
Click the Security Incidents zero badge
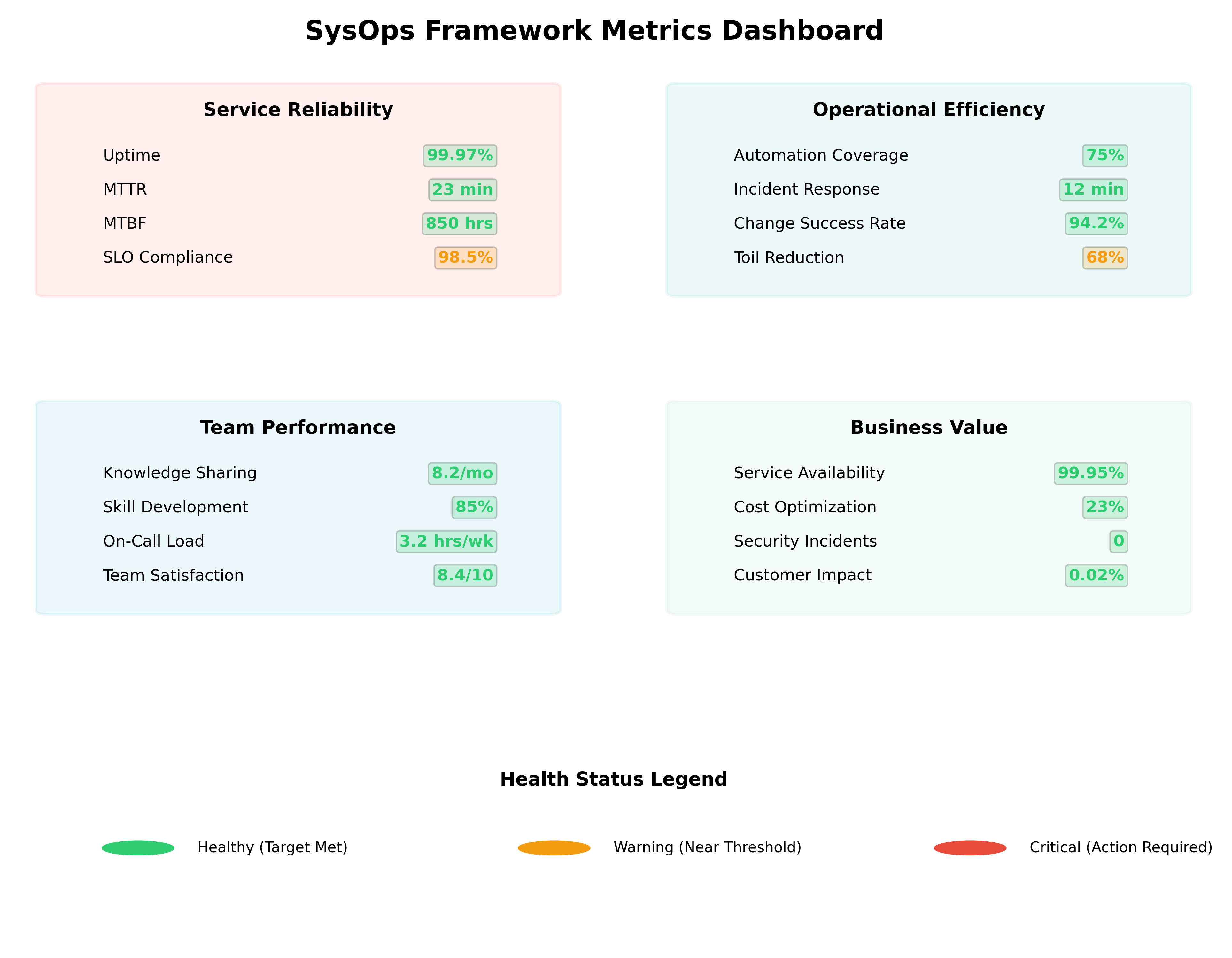1119,541
